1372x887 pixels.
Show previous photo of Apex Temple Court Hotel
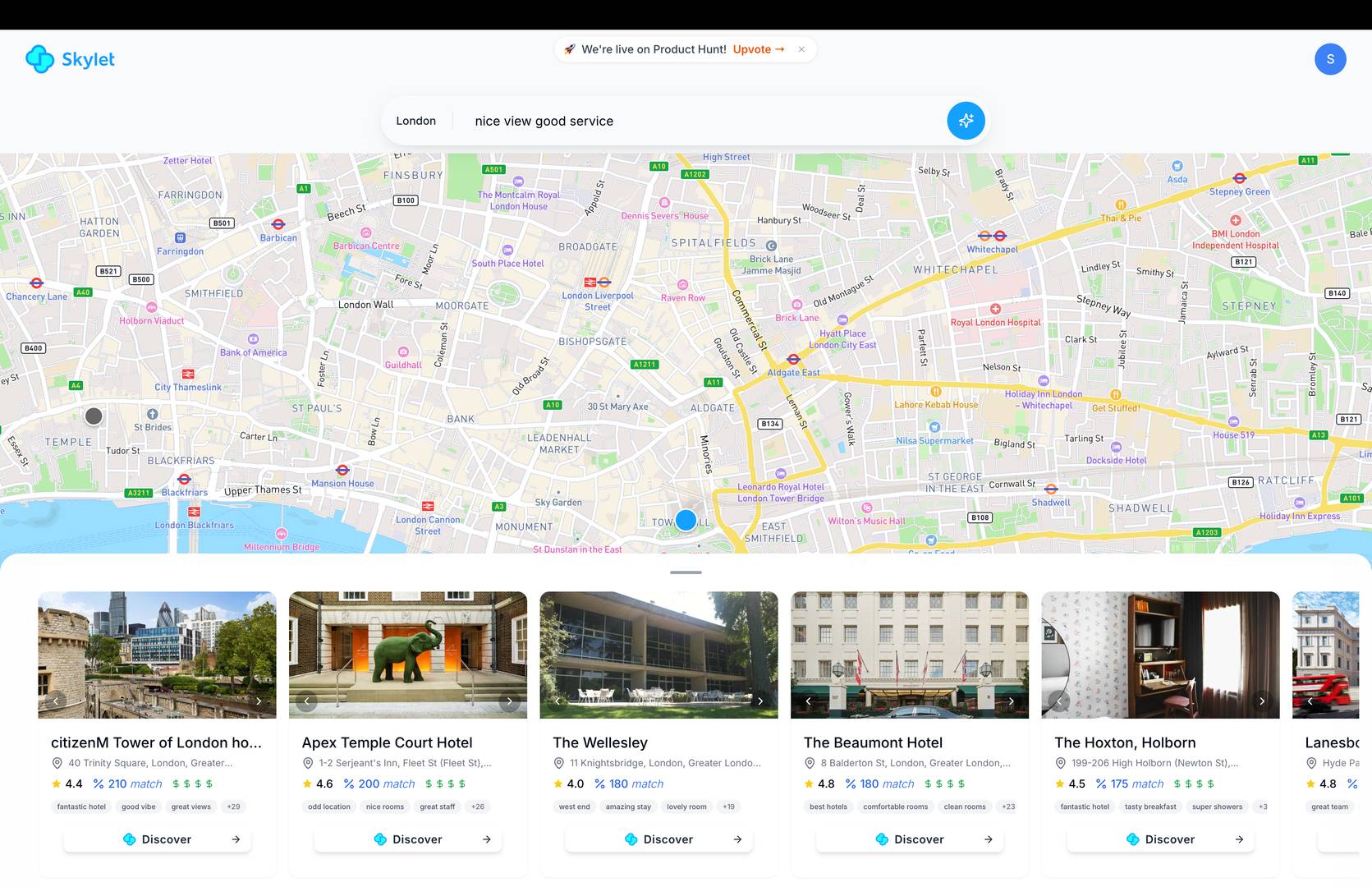pos(307,701)
